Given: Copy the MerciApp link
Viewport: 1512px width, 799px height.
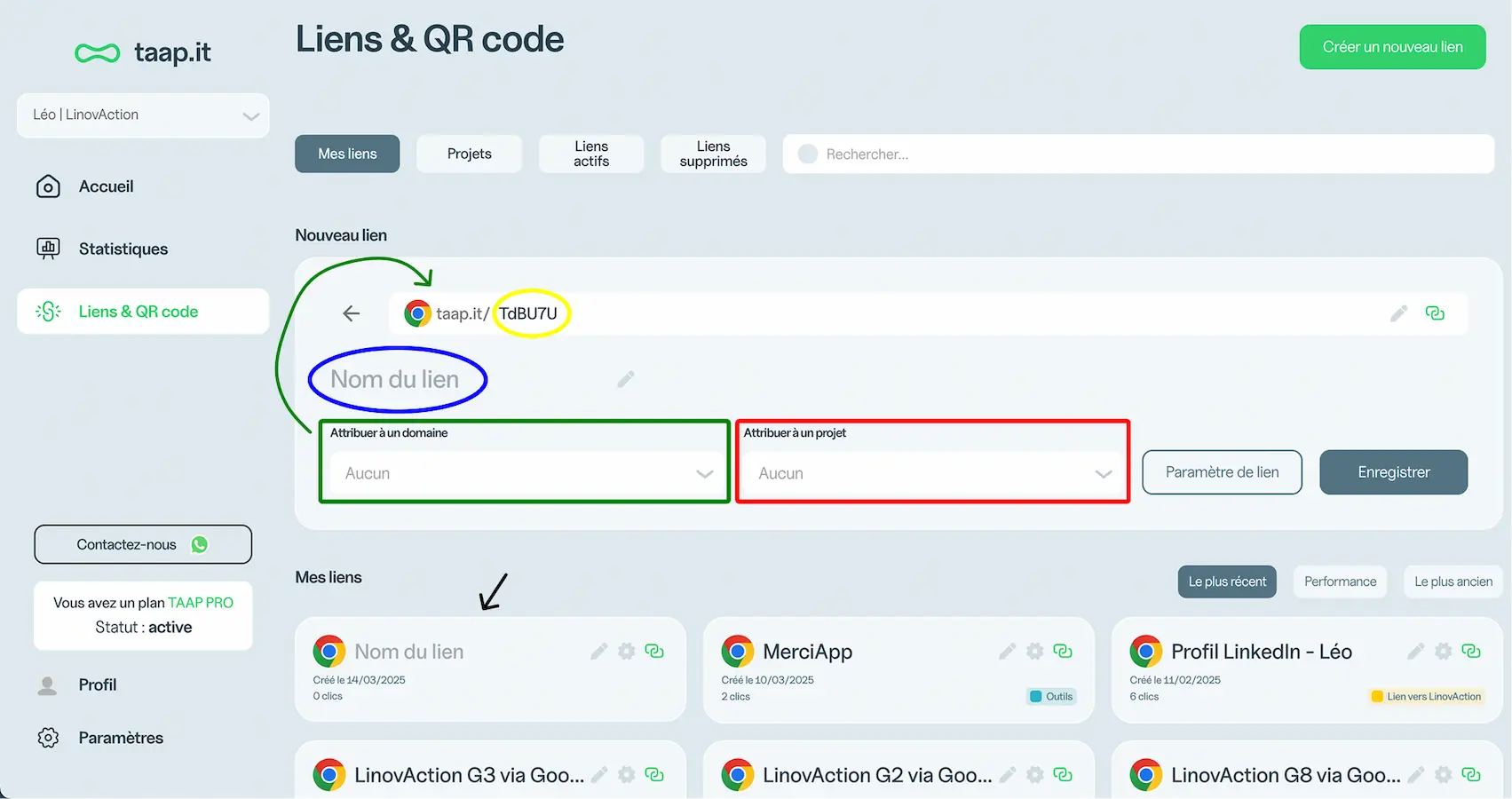Looking at the screenshot, I should tap(1063, 652).
